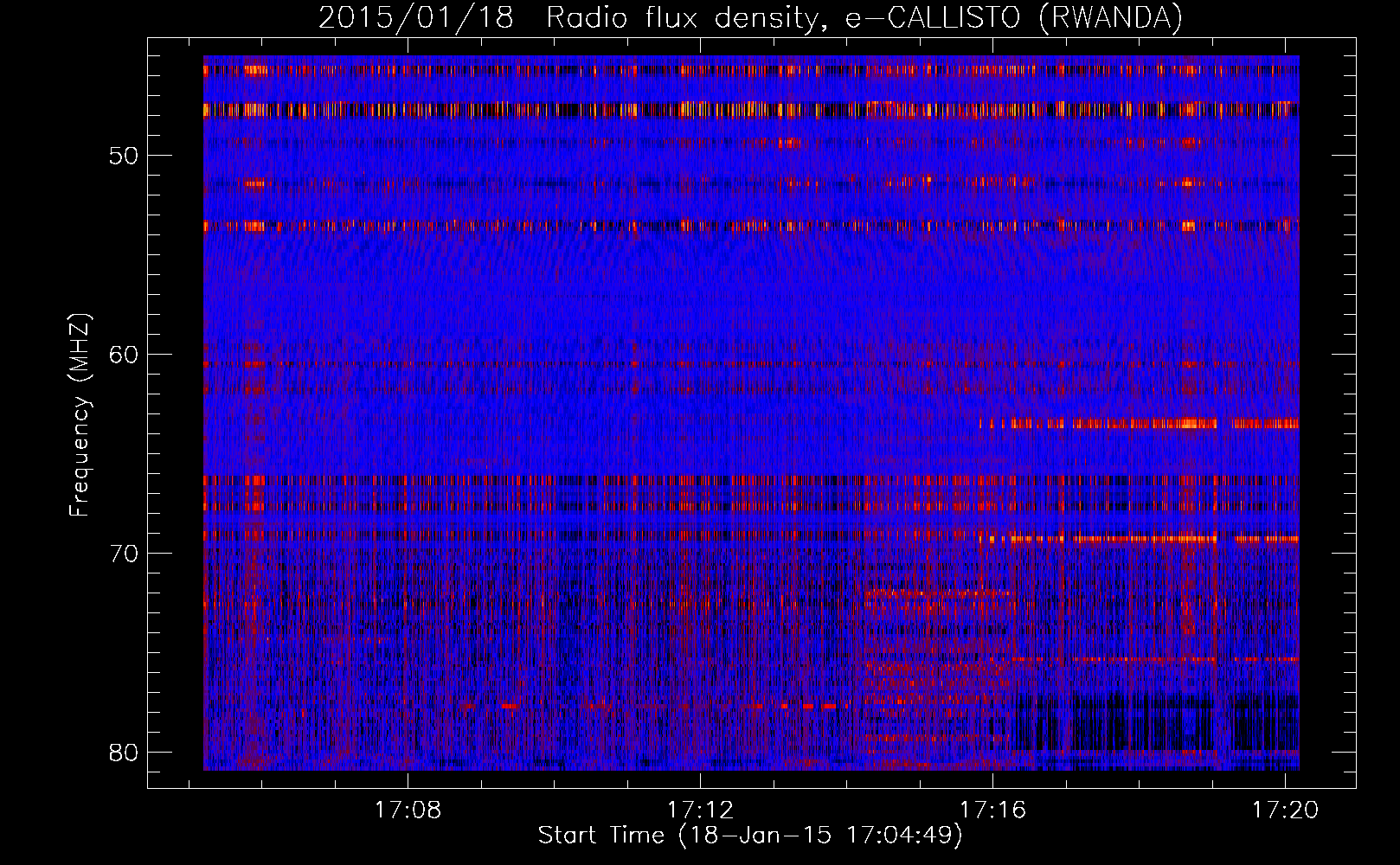The height and width of the screenshot is (865, 1400).
Task: Click the plot title "Radio flux density, e-CALLISTO (RWANDA)"
Action: (864, 18)
